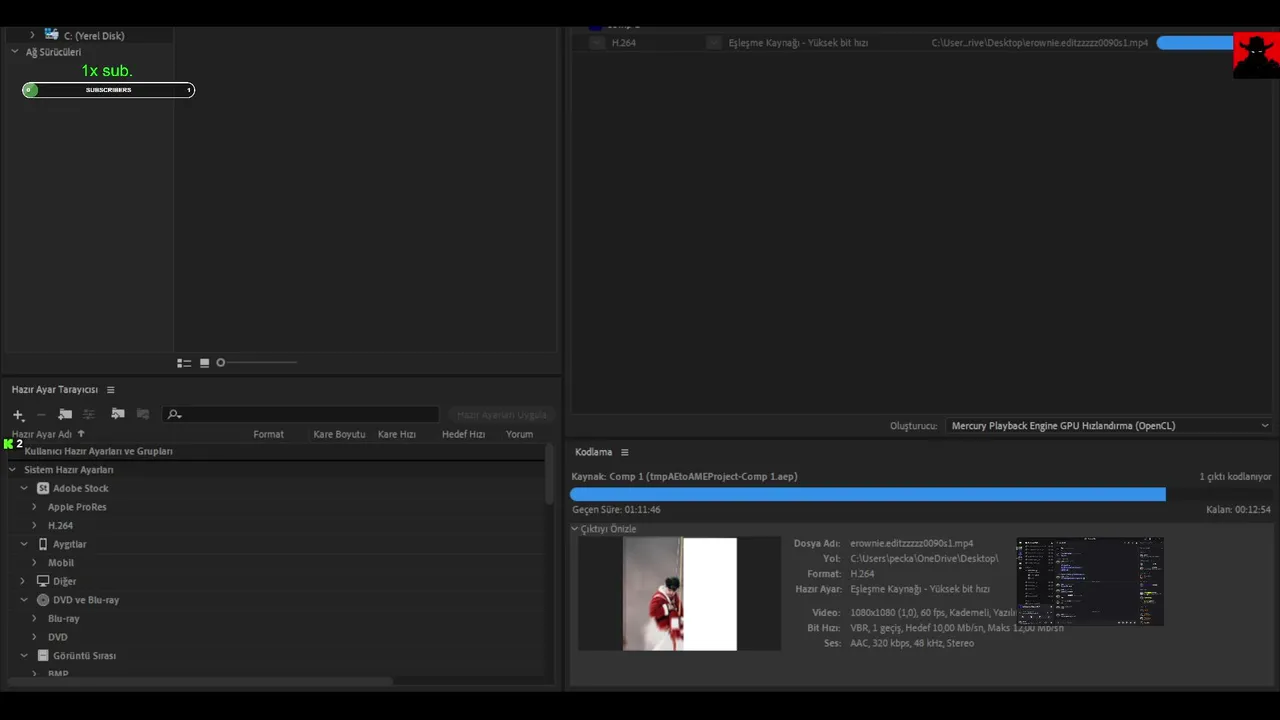
Task: Select the Kodlama panel tab
Action: [x=593, y=452]
